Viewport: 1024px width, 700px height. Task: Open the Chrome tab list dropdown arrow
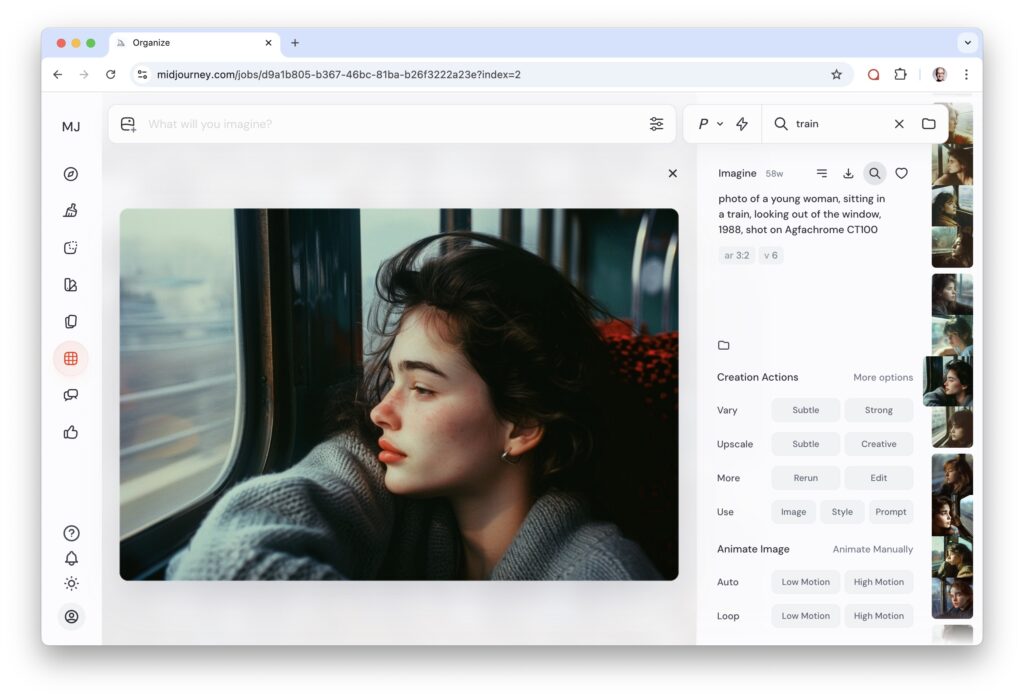[966, 43]
